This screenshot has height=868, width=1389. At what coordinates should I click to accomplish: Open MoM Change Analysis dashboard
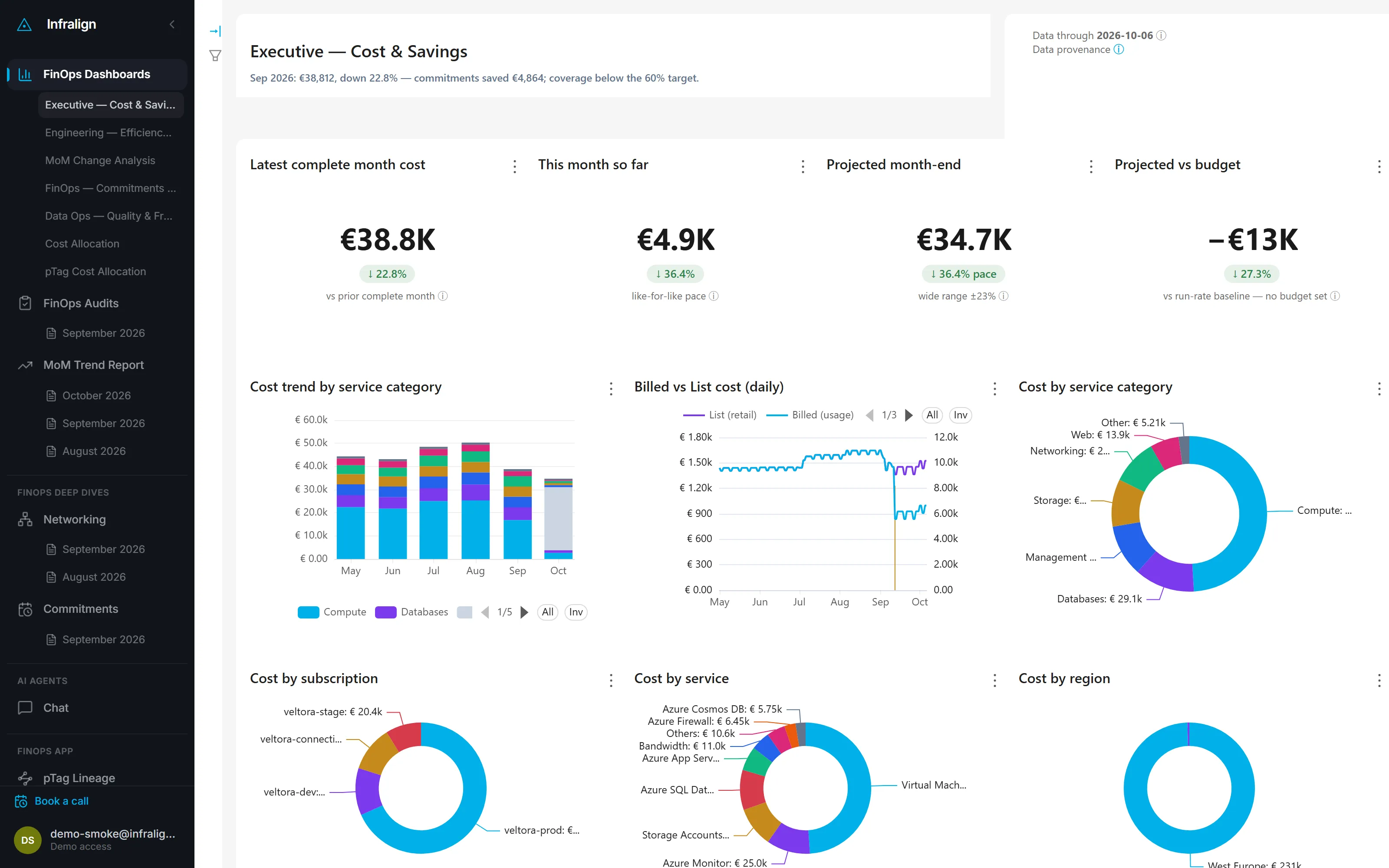111,160
